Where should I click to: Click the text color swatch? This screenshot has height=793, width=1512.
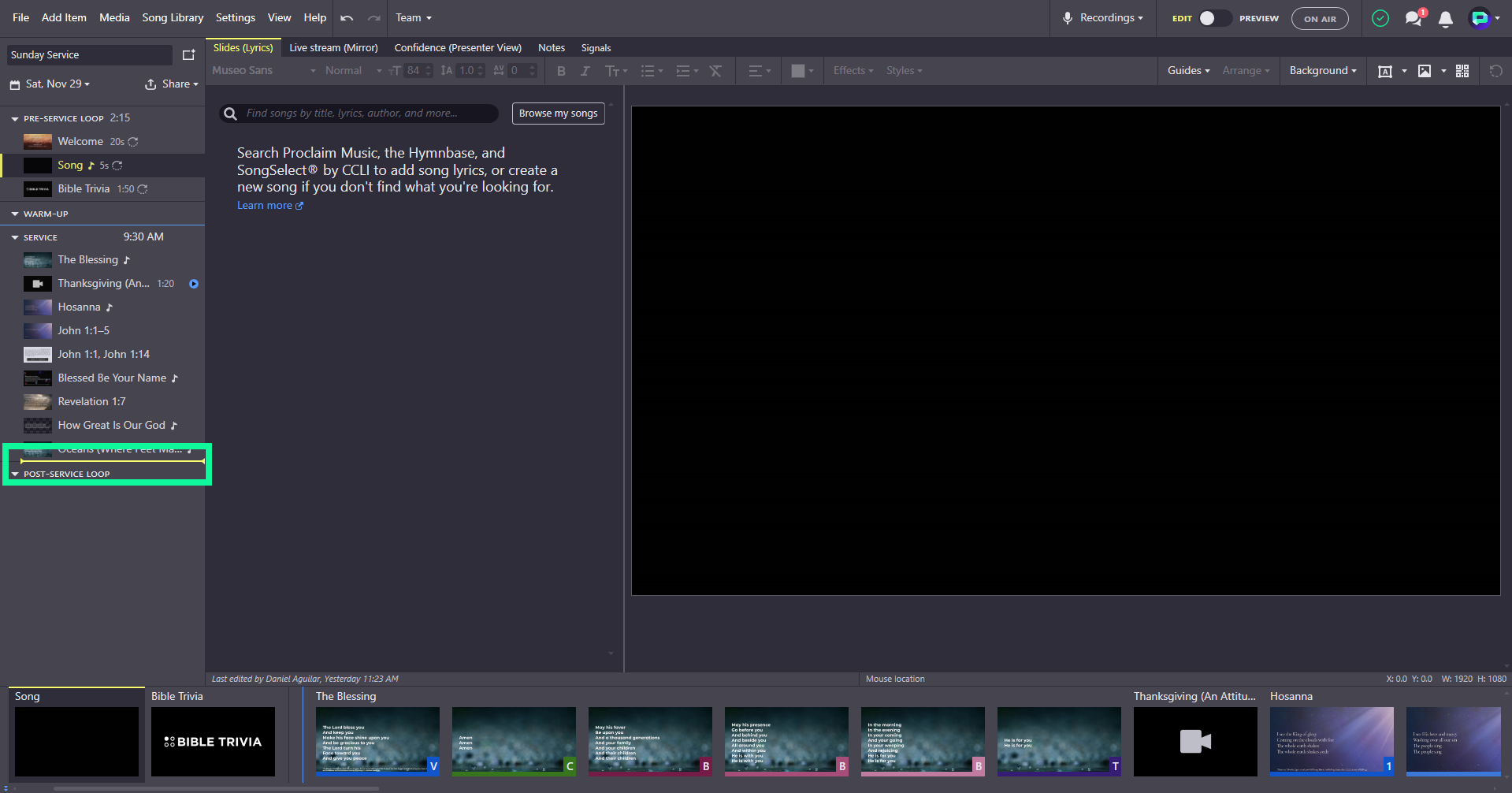[x=798, y=71]
